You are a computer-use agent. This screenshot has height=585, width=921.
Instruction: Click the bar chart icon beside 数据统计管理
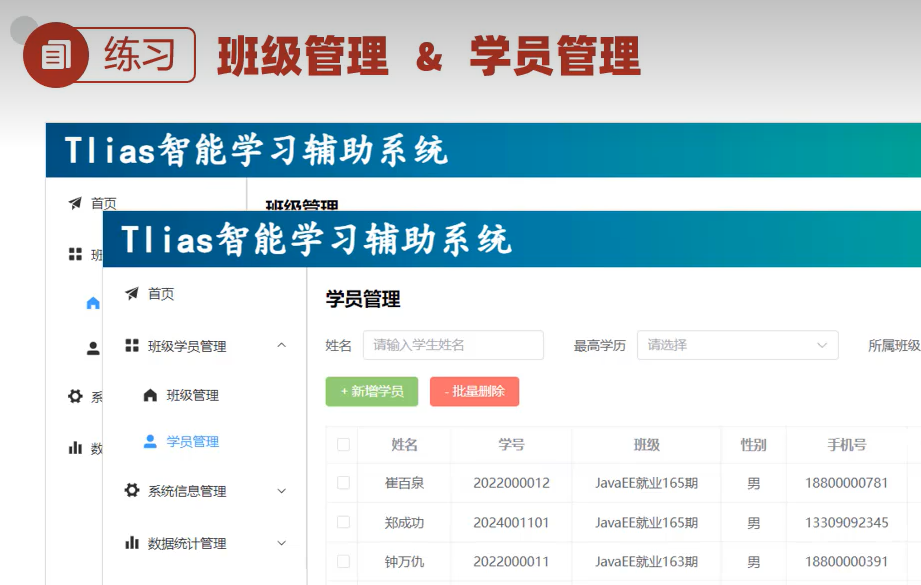click(x=132, y=543)
